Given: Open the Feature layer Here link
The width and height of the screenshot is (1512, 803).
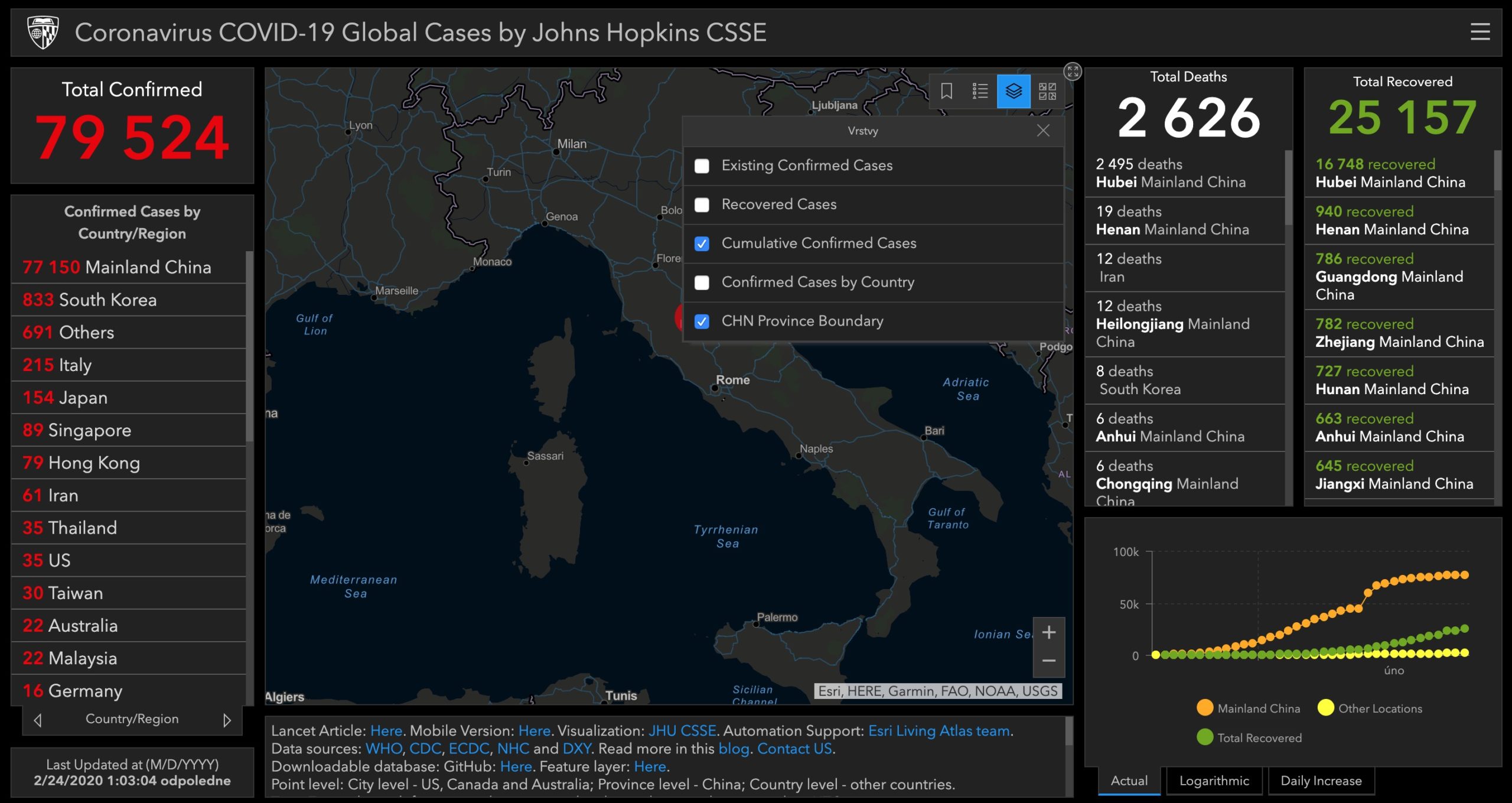Looking at the screenshot, I should 650,766.
